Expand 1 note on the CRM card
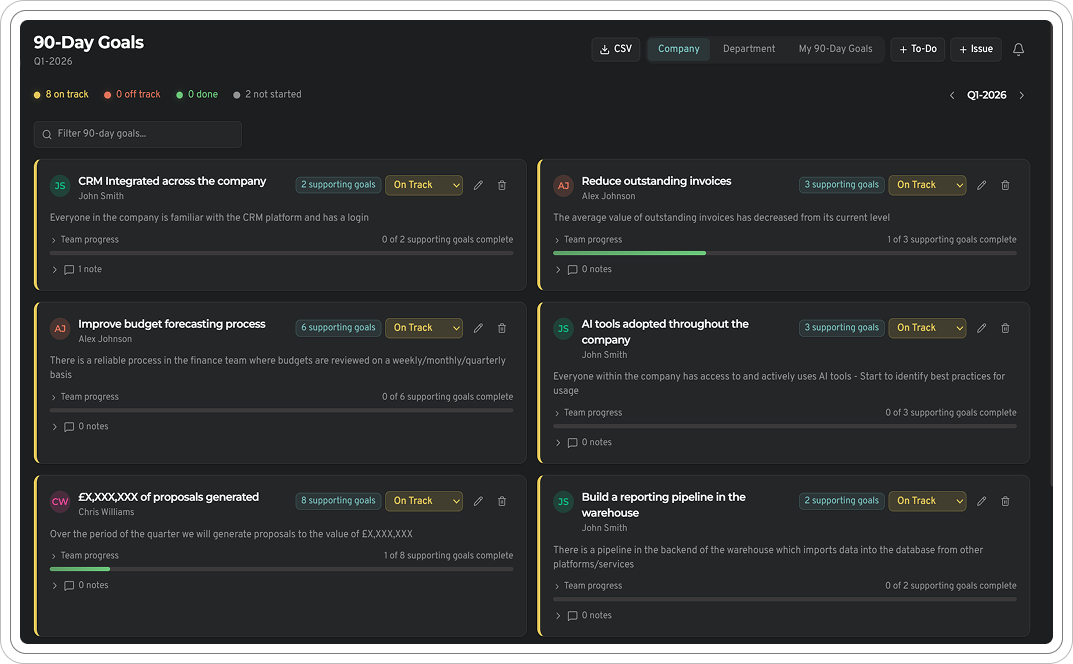 (80, 269)
